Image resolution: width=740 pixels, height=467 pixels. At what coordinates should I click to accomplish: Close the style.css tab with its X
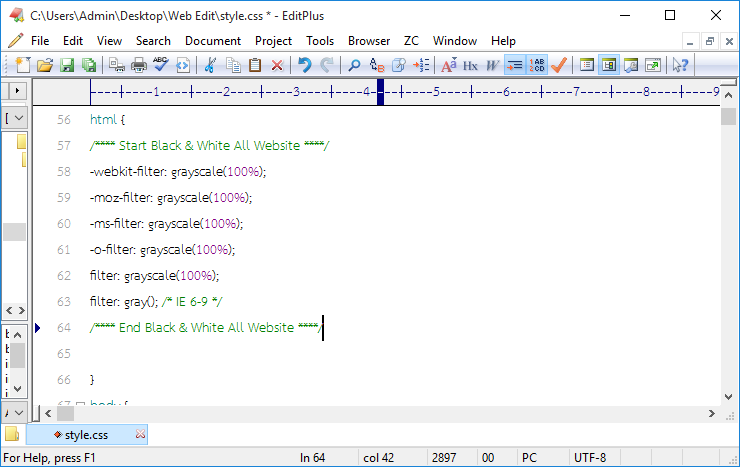[140, 434]
